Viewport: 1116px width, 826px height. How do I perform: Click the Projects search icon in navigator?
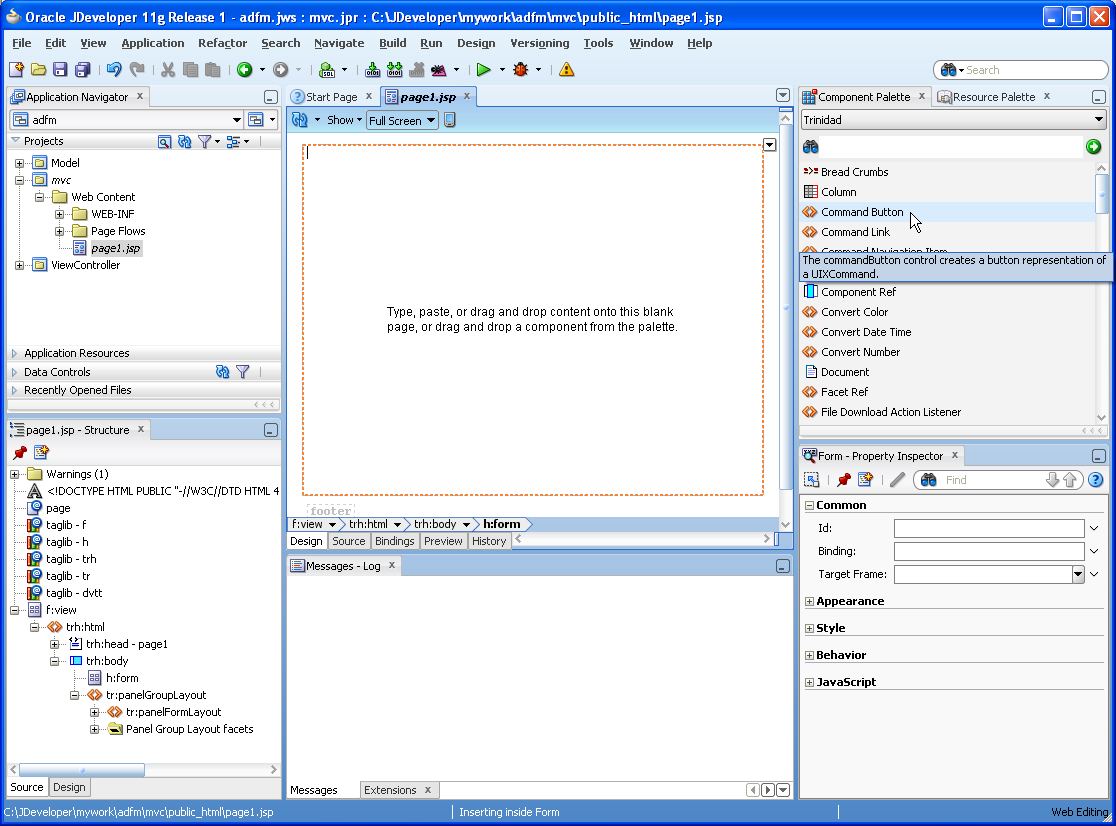point(164,142)
